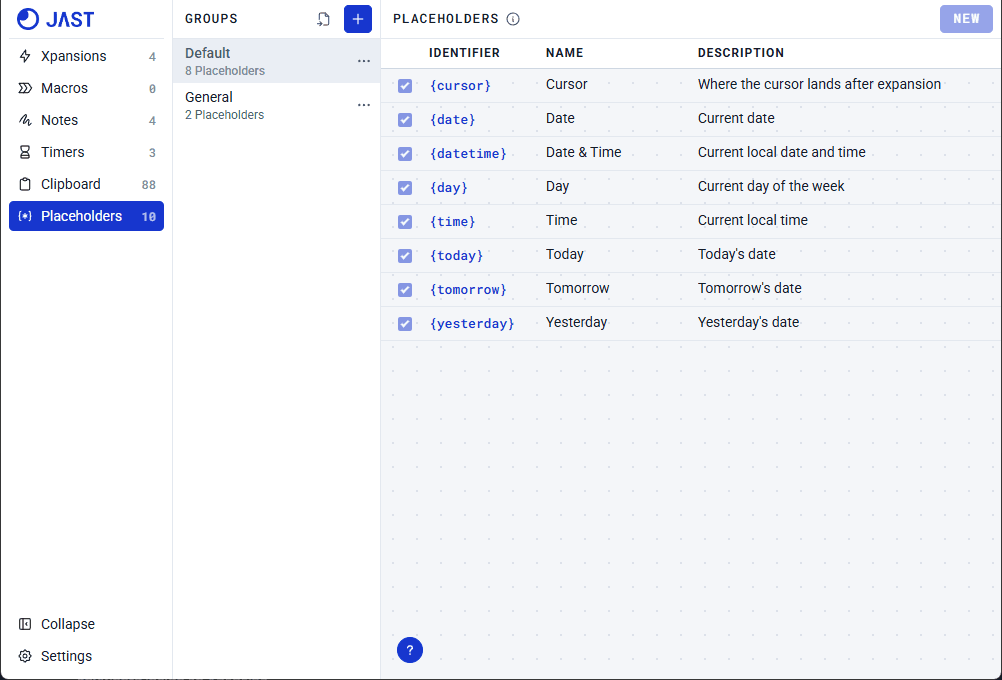Click the 'Cursor' name cell
The height and width of the screenshot is (680, 1002).
tap(566, 84)
